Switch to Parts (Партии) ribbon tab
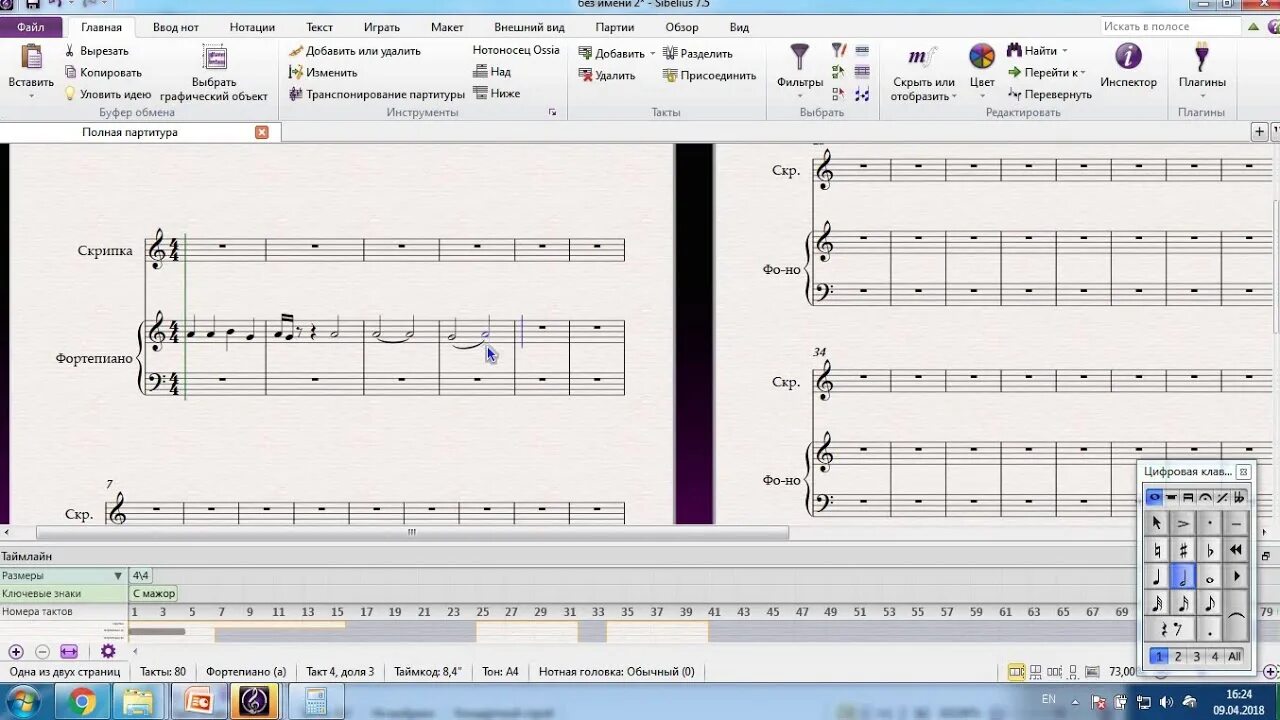This screenshot has height=720, width=1280. (614, 27)
